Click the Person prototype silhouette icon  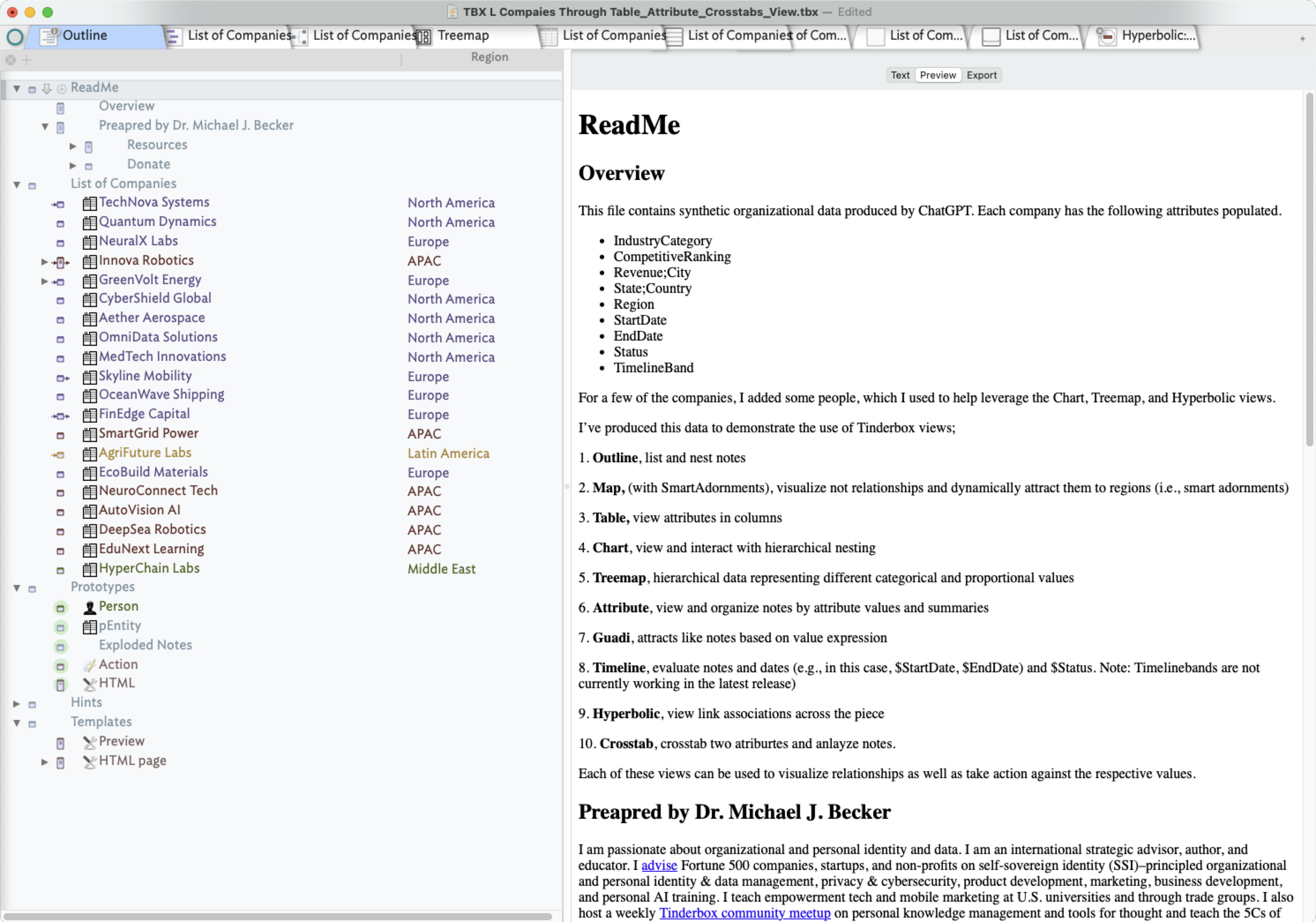(x=90, y=608)
